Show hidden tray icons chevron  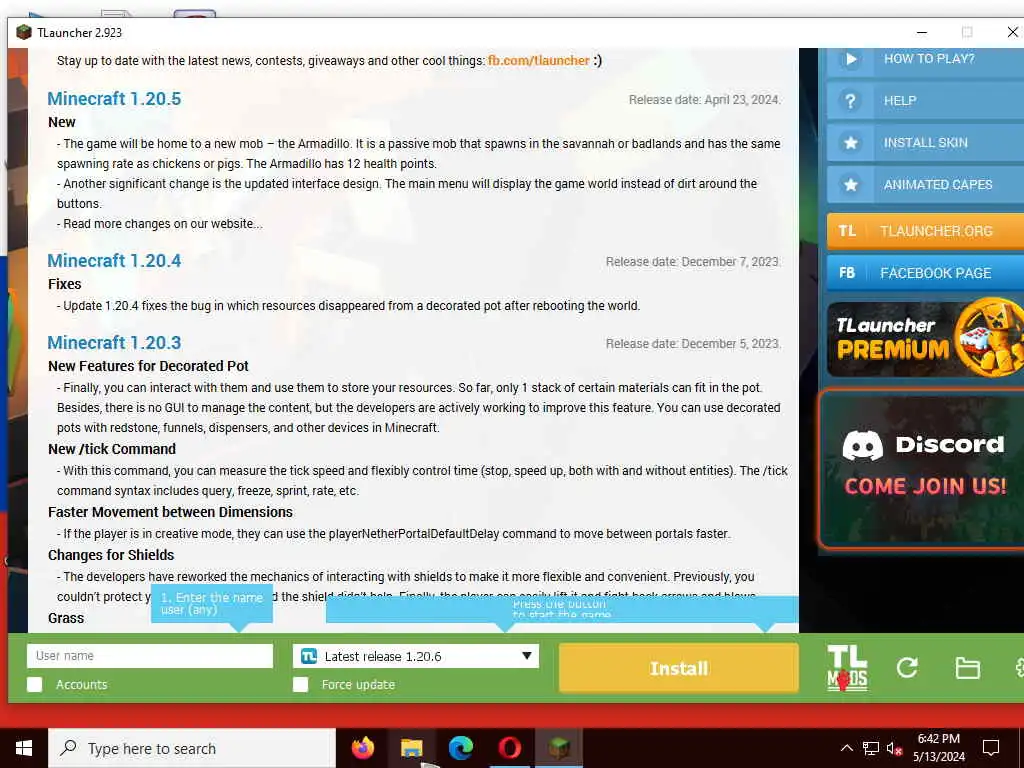coord(846,748)
